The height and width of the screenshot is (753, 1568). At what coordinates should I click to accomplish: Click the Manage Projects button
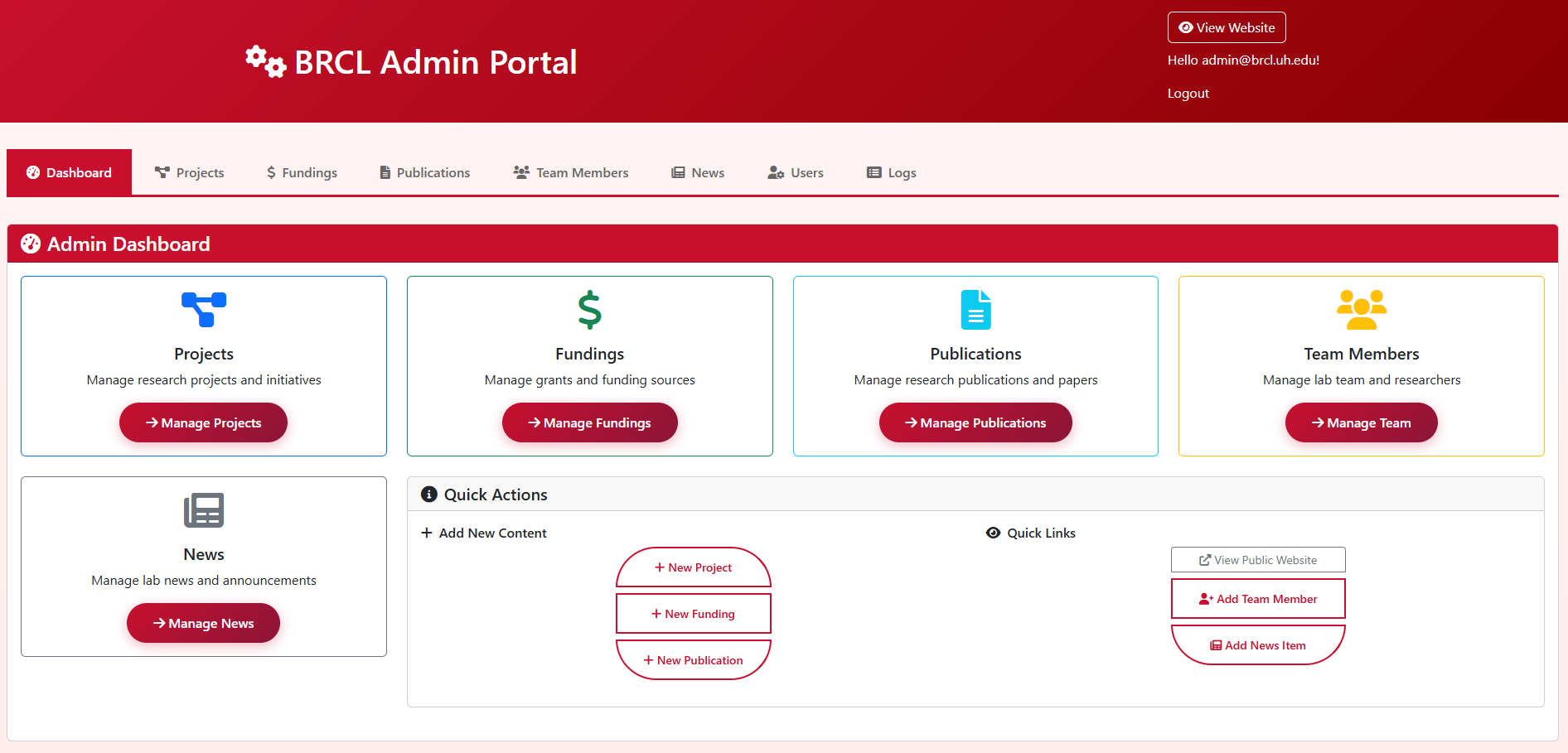pyautogui.click(x=204, y=422)
